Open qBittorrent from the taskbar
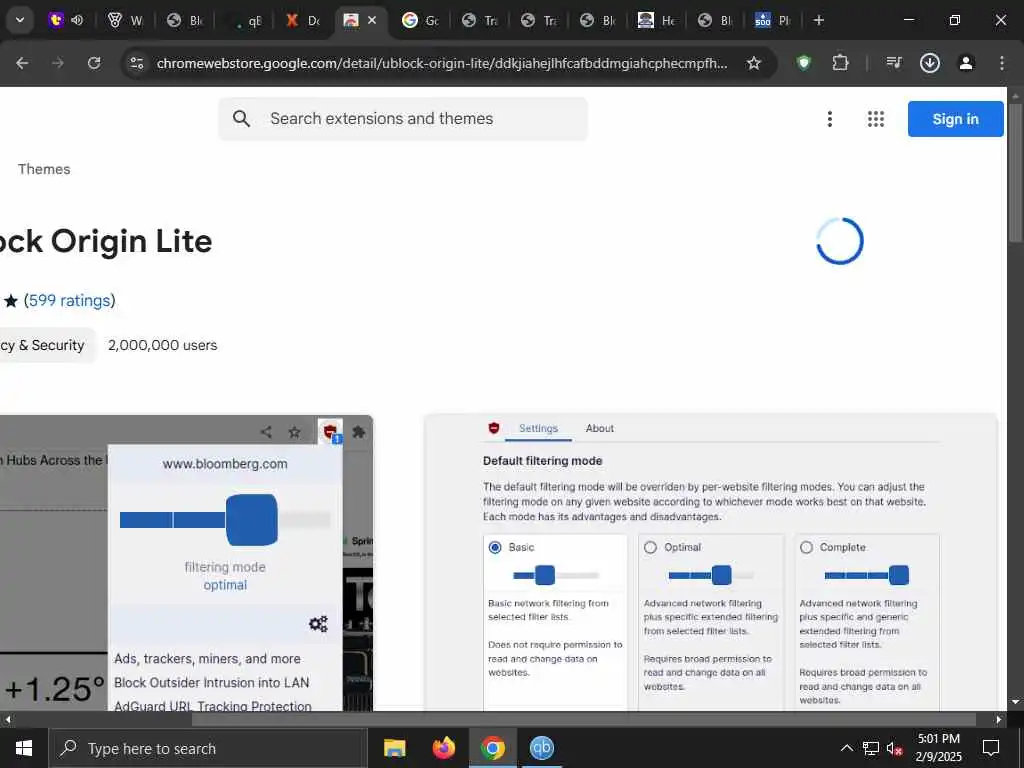Image resolution: width=1024 pixels, height=768 pixels. (x=541, y=748)
